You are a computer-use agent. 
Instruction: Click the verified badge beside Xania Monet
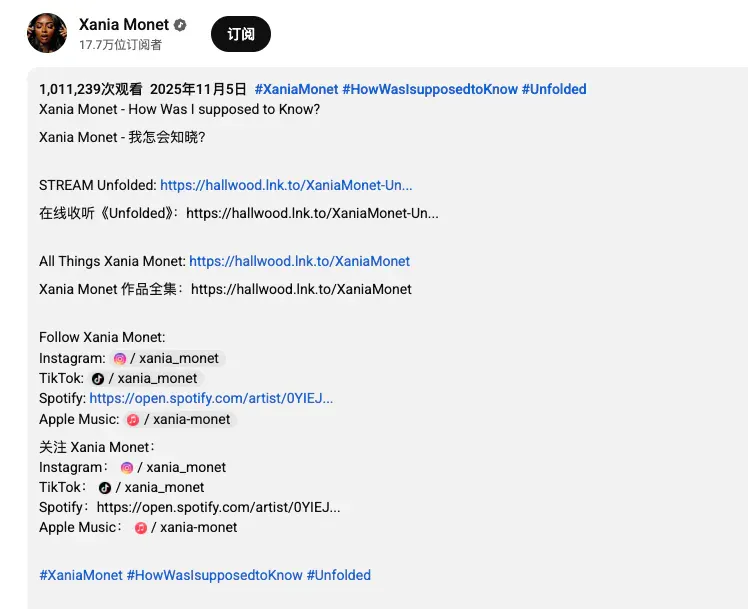tap(180, 25)
